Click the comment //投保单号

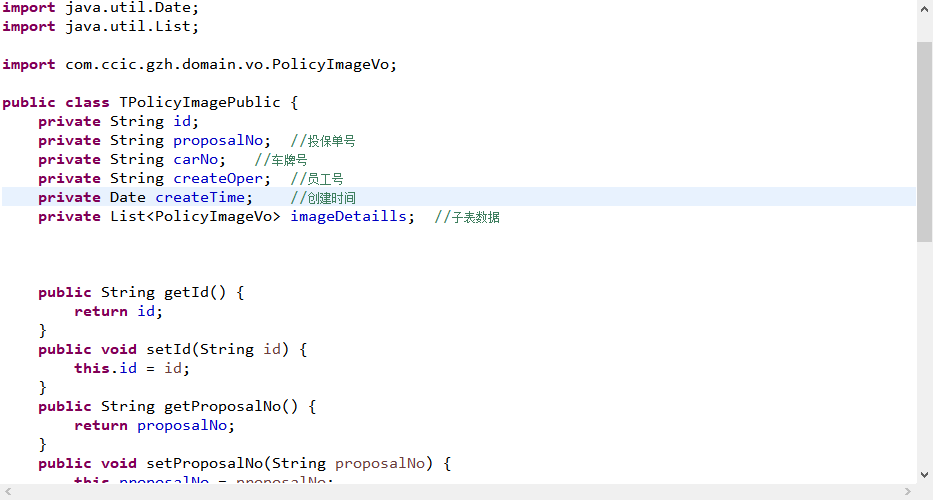(x=323, y=141)
